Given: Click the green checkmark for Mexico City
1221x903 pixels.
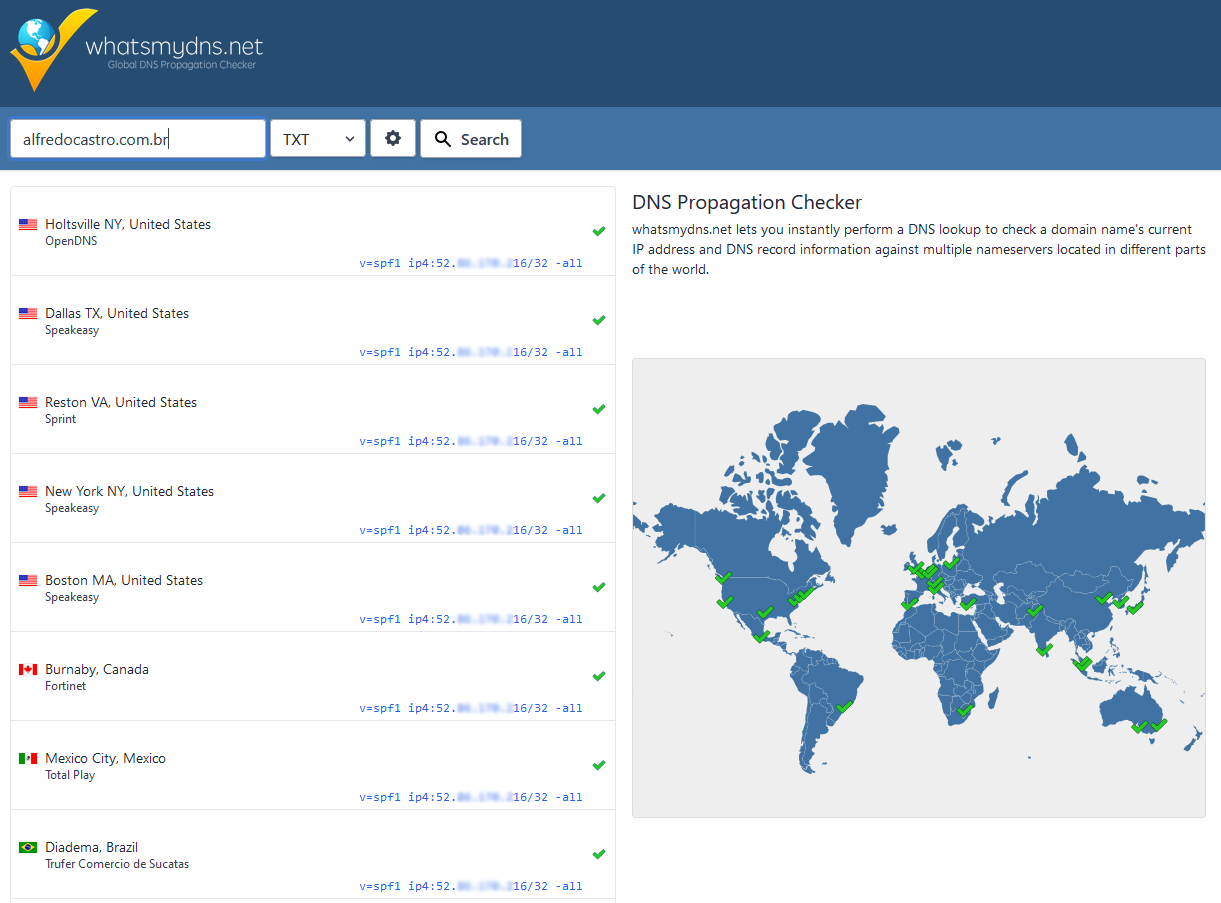Looking at the screenshot, I should point(599,765).
